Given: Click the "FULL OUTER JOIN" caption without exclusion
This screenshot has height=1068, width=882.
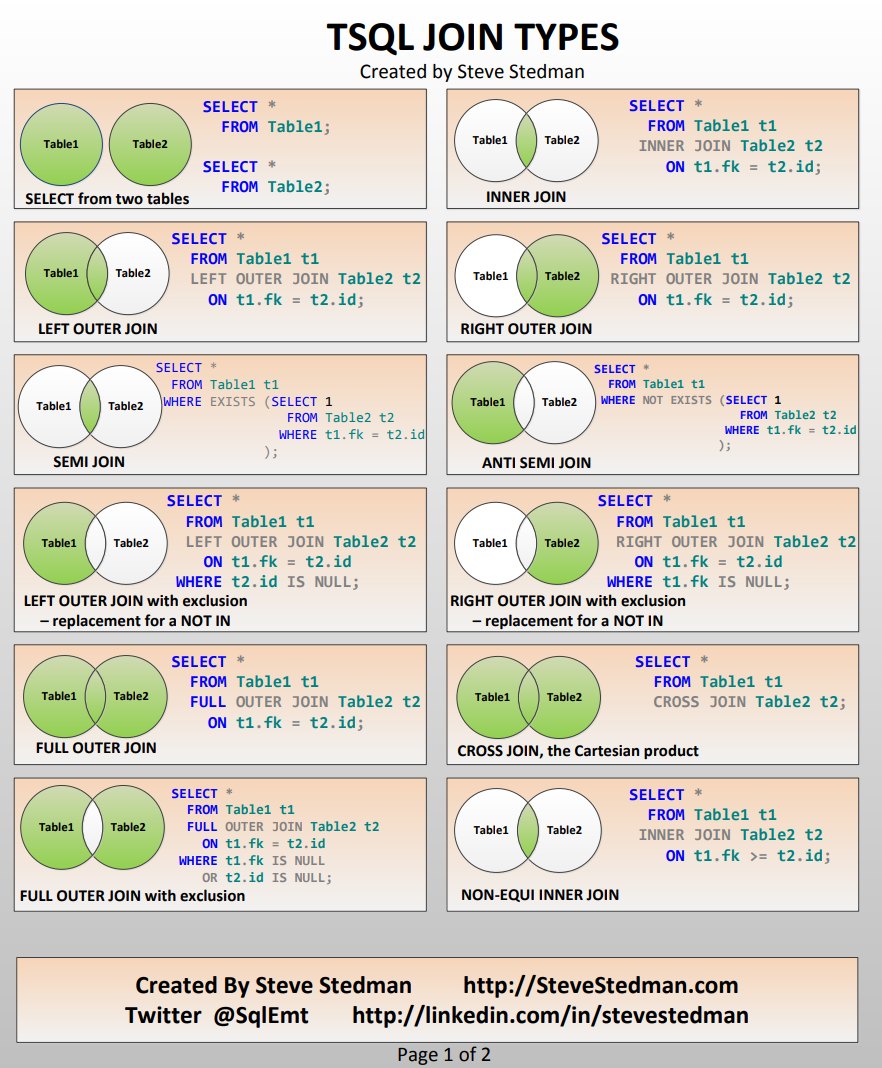Looking at the screenshot, I should click(96, 748).
